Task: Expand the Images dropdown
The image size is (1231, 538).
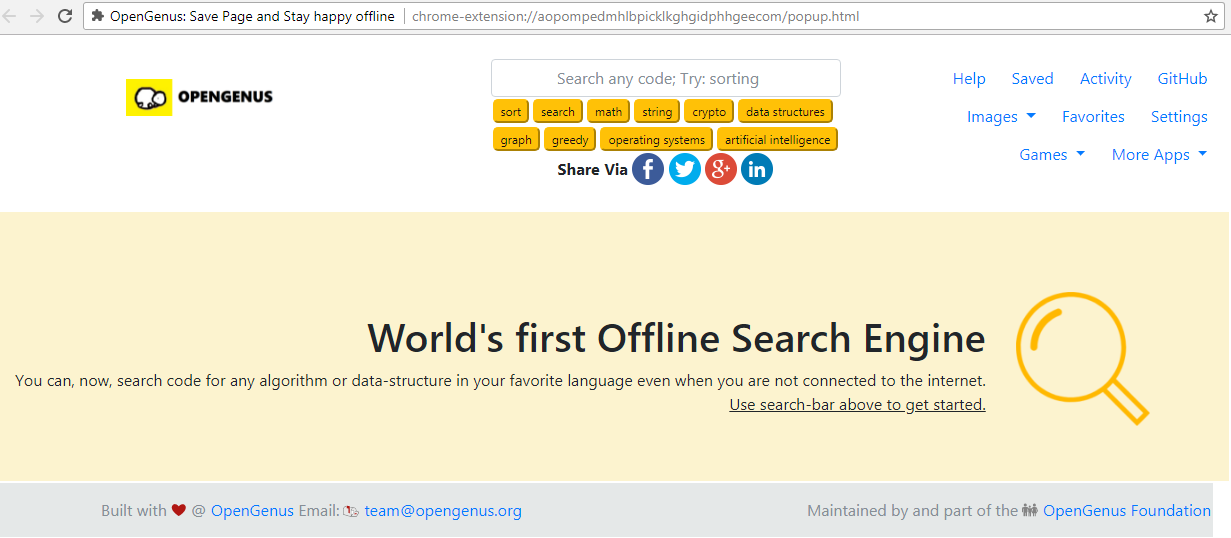Action: tap(1001, 117)
